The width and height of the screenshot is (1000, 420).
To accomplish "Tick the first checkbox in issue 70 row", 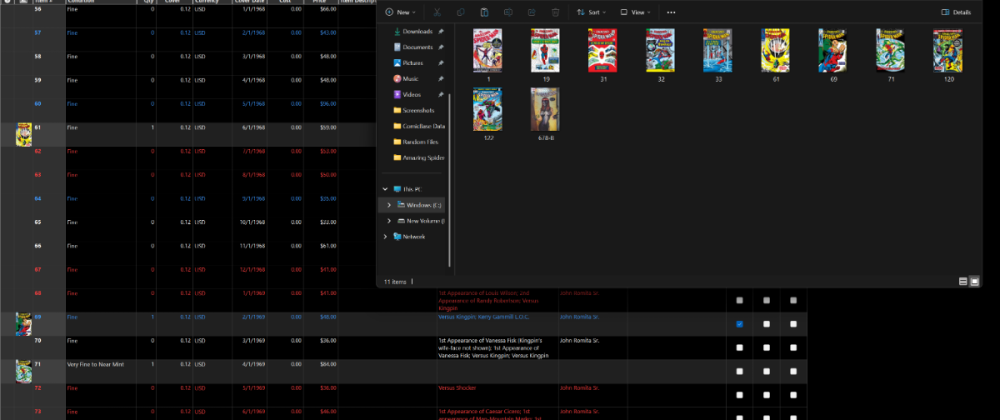I will tap(739, 347).
